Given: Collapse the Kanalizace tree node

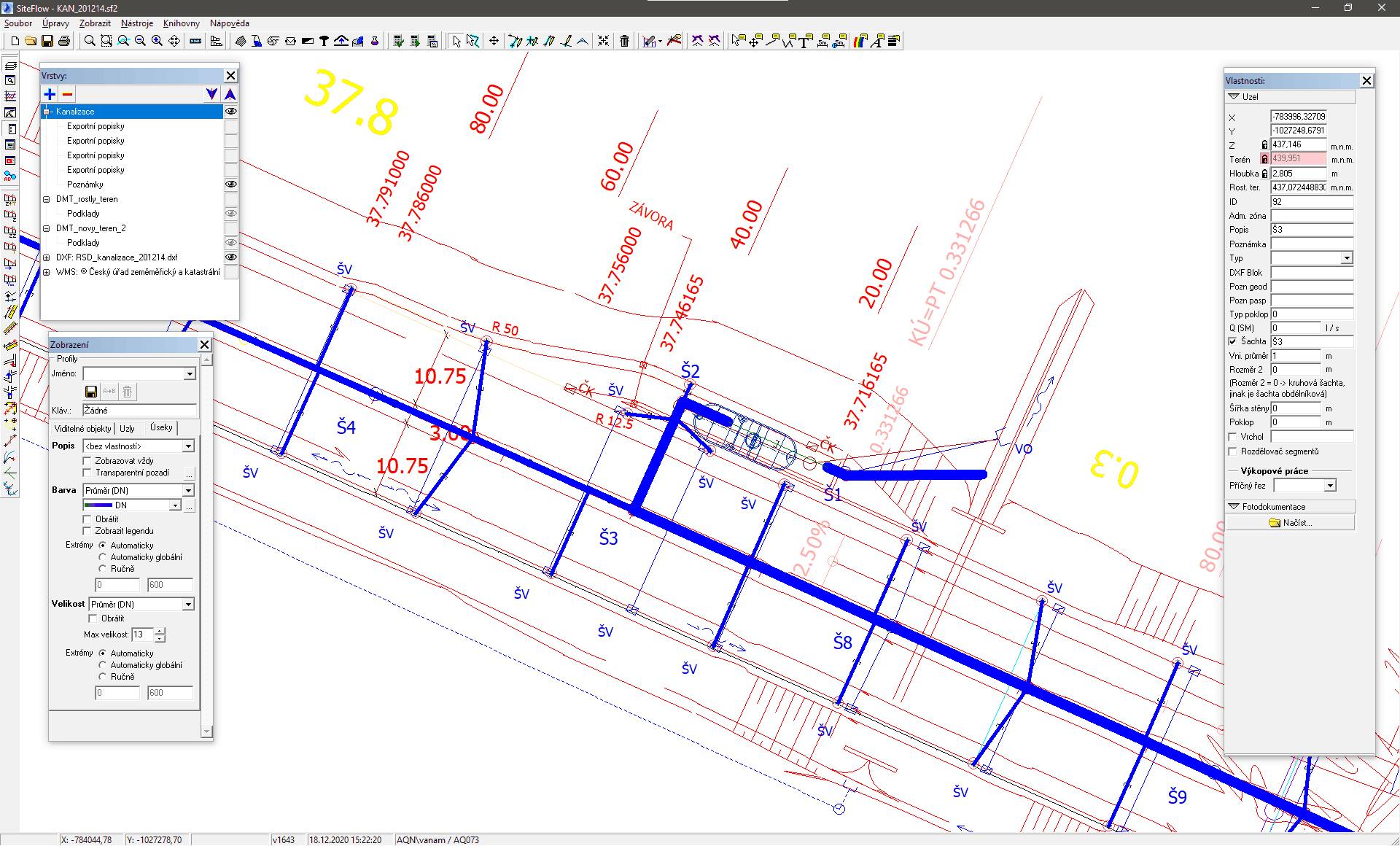Looking at the screenshot, I should 47,112.
